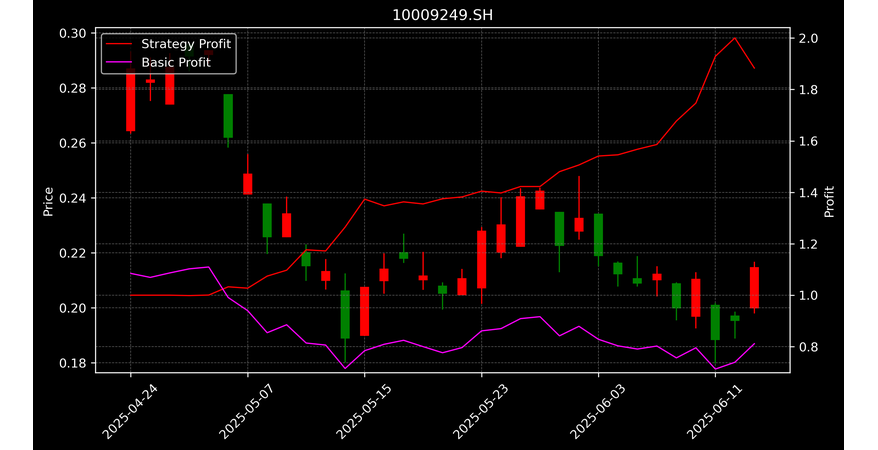Click the 0.22 price tick label
The width and height of the screenshot is (878, 450).
pyautogui.click(x=73, y=253)
